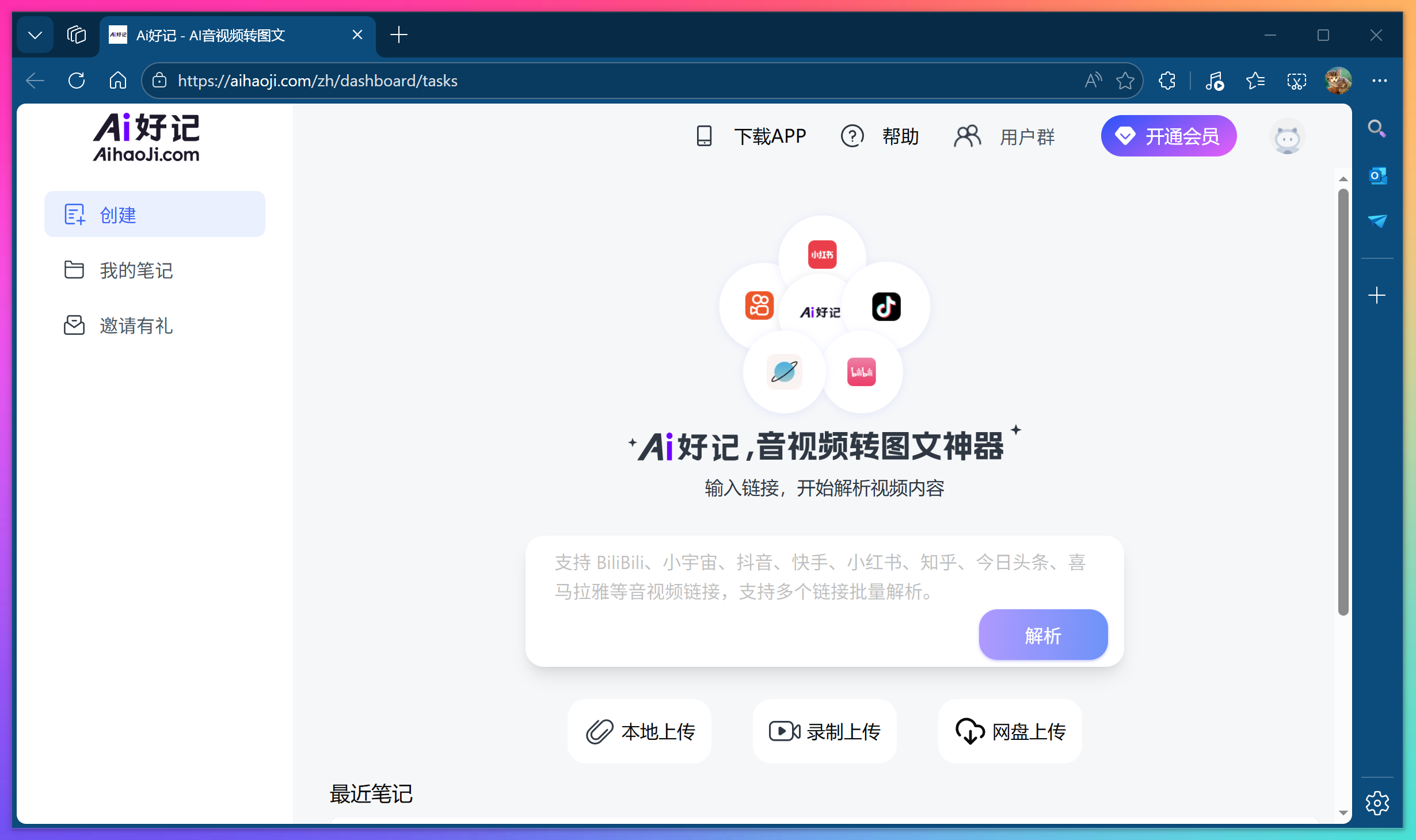Click the center Ai好记 logo bubble
Screen dimensions: 1416x840
(x=820, y=312)
